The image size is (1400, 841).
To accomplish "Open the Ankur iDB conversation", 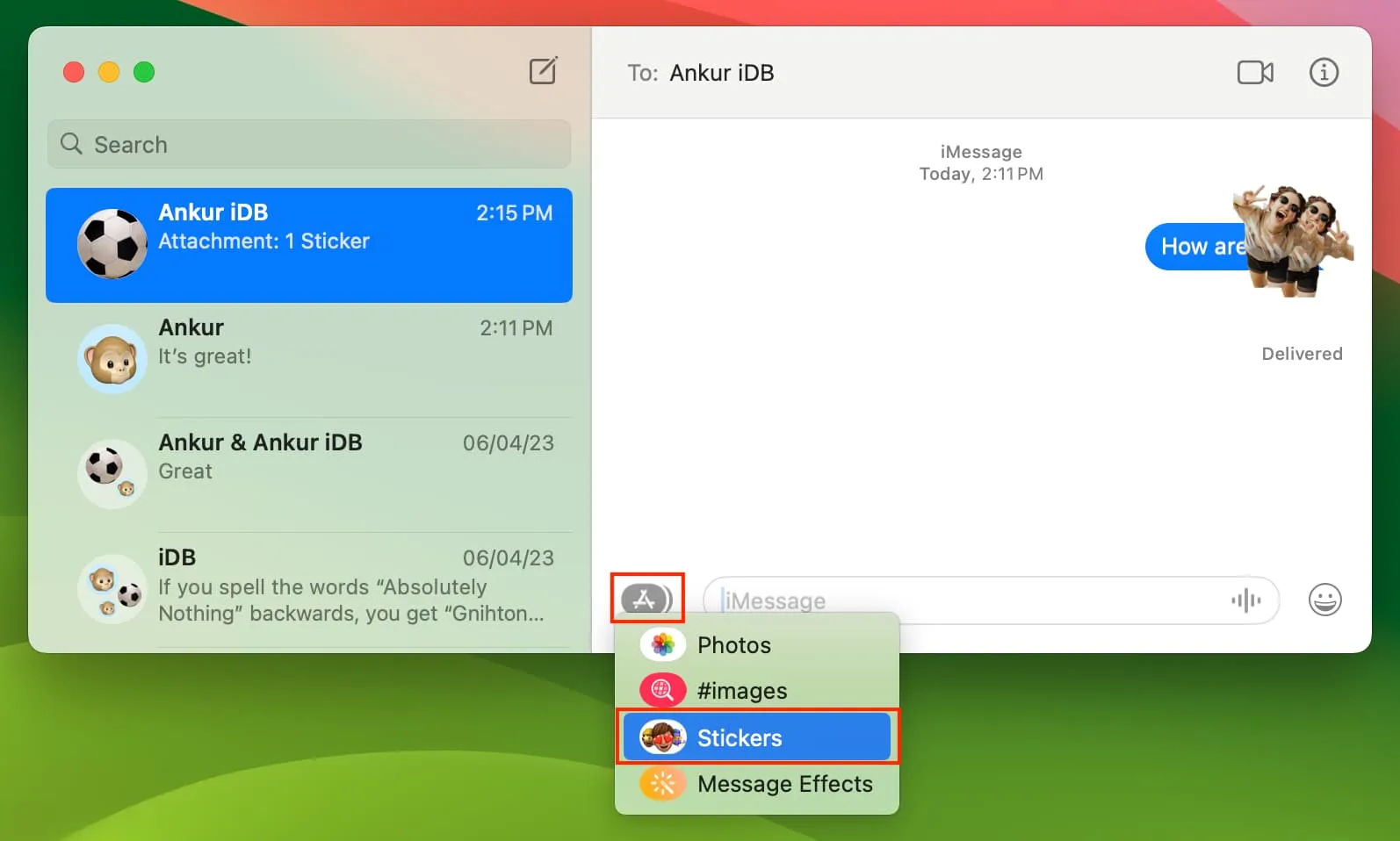I will coord(309,245).
